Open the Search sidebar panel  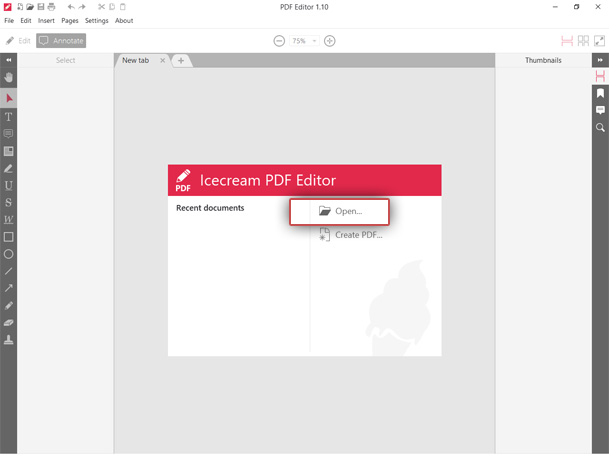point(600,127)
